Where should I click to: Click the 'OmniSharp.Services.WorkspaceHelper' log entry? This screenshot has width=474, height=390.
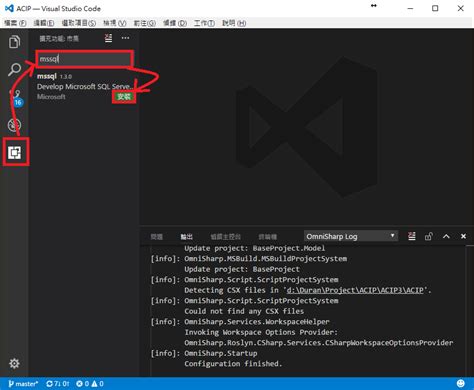[257, 322]
